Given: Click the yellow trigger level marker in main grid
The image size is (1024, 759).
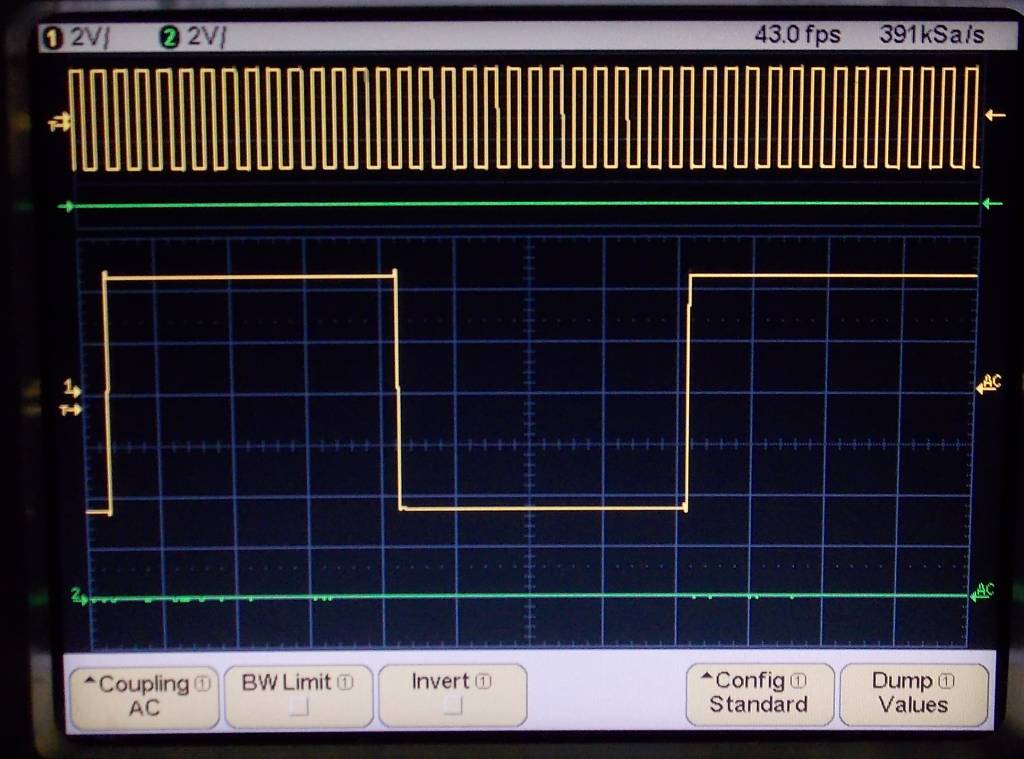Looking at the screenshot, I should [x=71, y=410].
